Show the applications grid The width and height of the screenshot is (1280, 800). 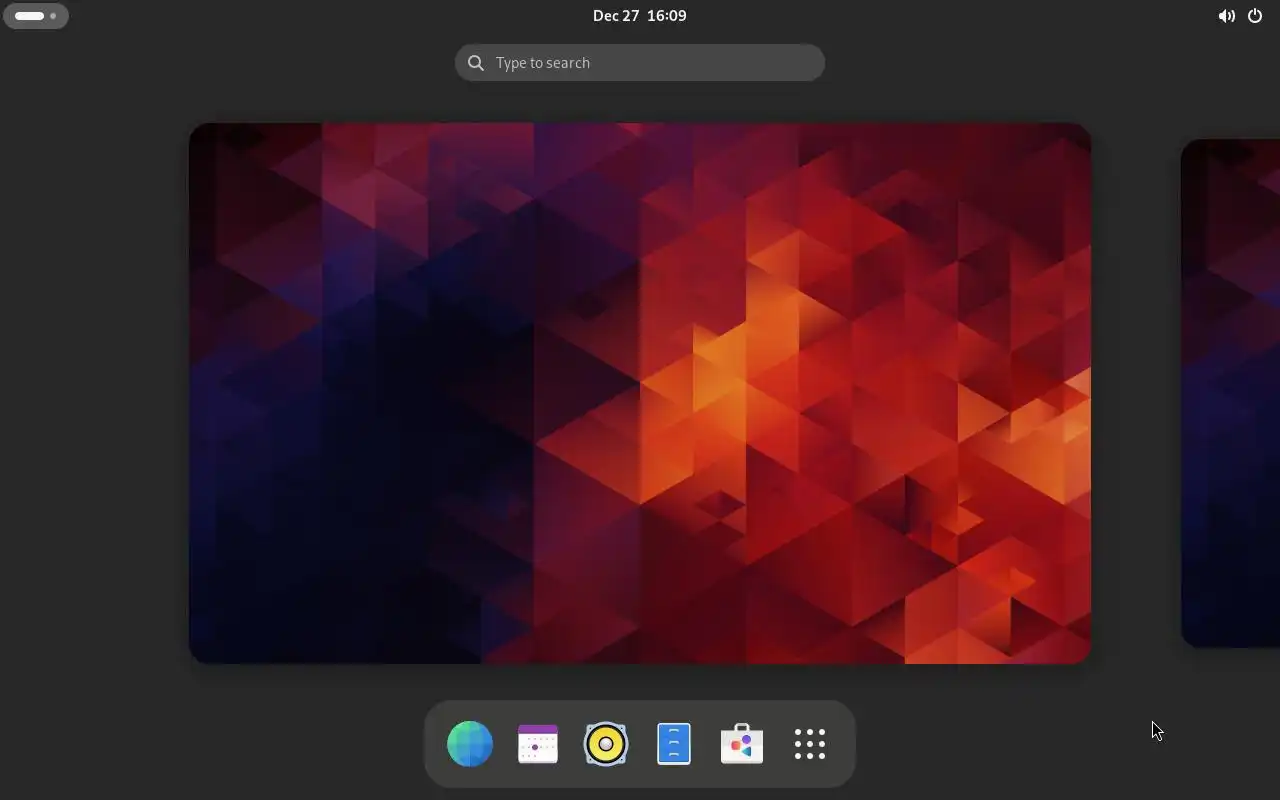click(x=810, y=744)
